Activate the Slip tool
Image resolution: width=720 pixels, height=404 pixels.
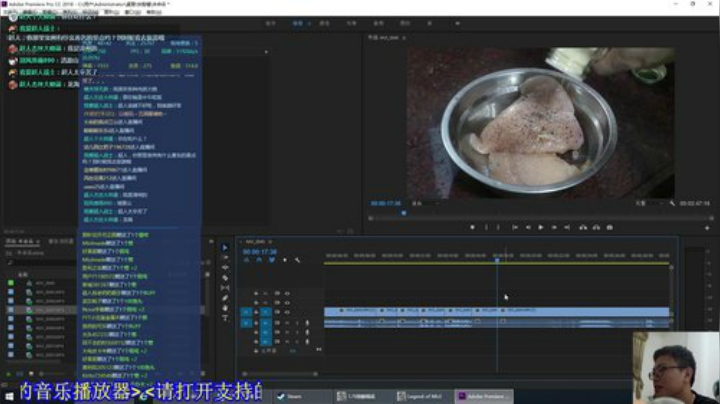[x=225, y=288]
